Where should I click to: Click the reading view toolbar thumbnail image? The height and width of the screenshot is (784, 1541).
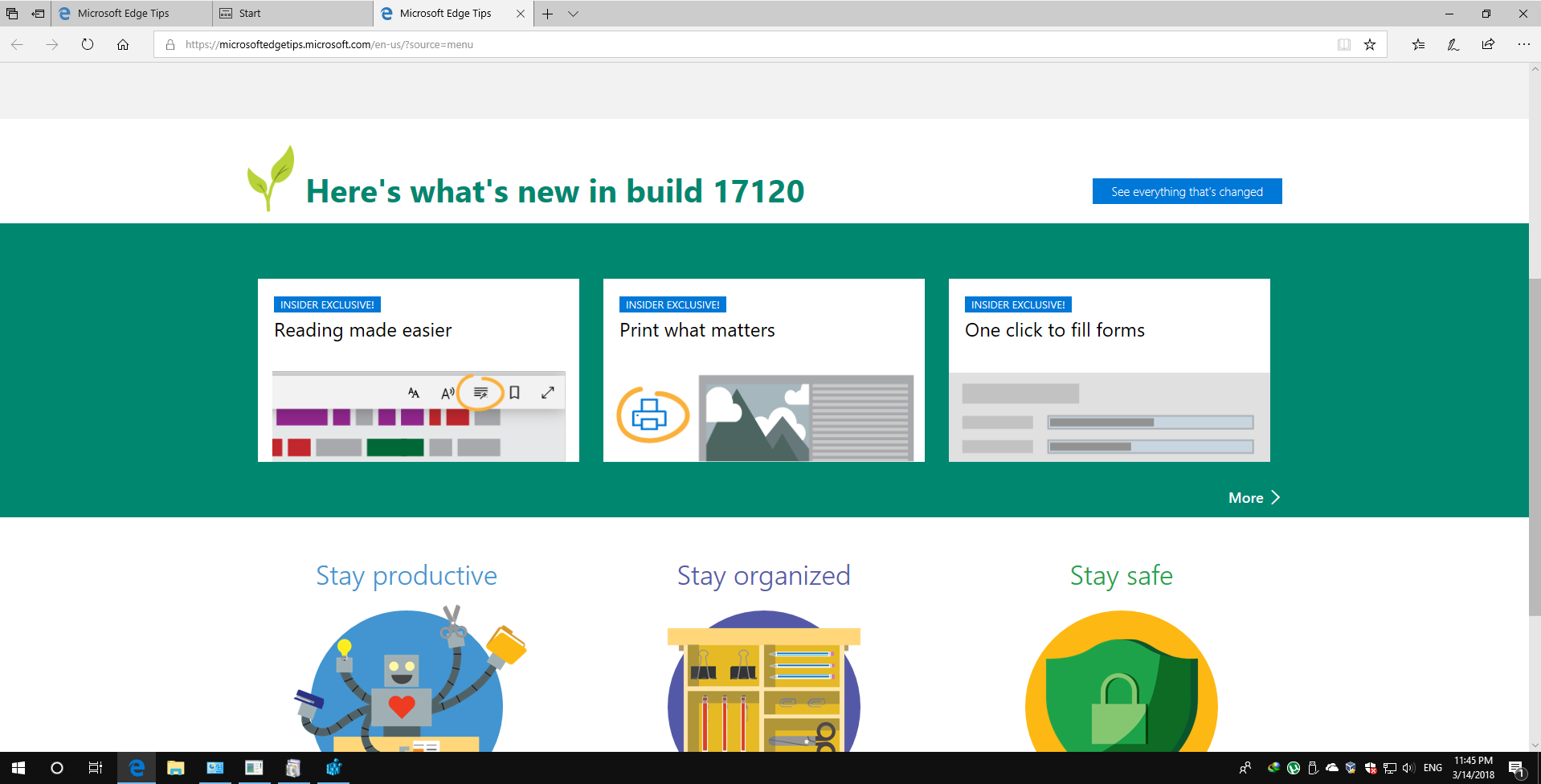coord(419,416)
